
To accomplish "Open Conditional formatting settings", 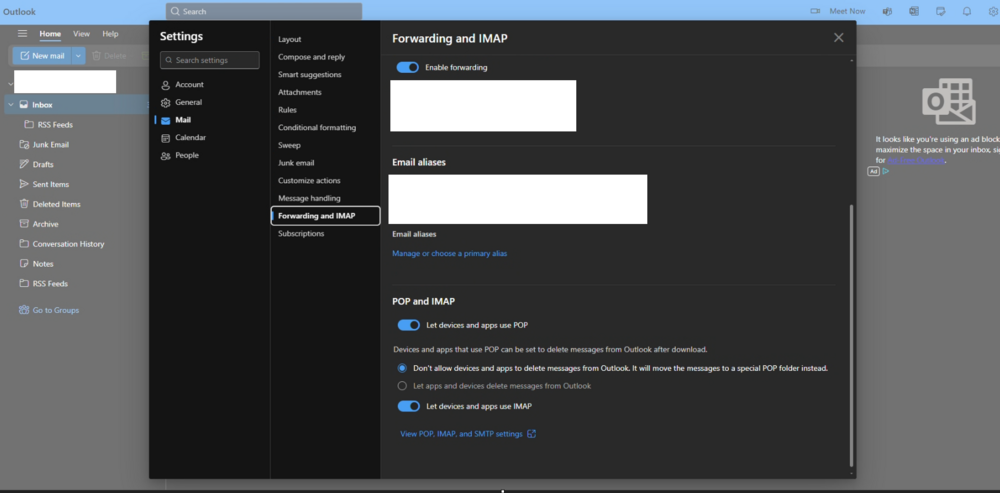I will (x=317, y=128).
